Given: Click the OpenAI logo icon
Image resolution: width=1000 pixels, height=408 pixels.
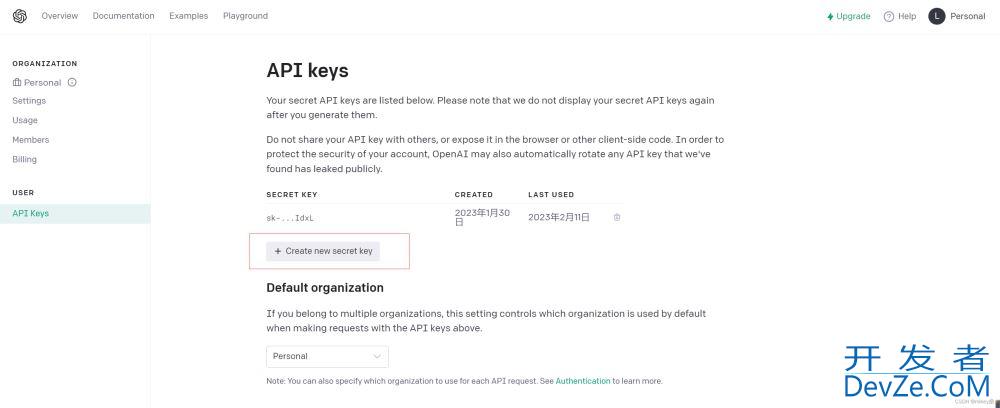Looking at the screenshot, I should coord(20,16).
